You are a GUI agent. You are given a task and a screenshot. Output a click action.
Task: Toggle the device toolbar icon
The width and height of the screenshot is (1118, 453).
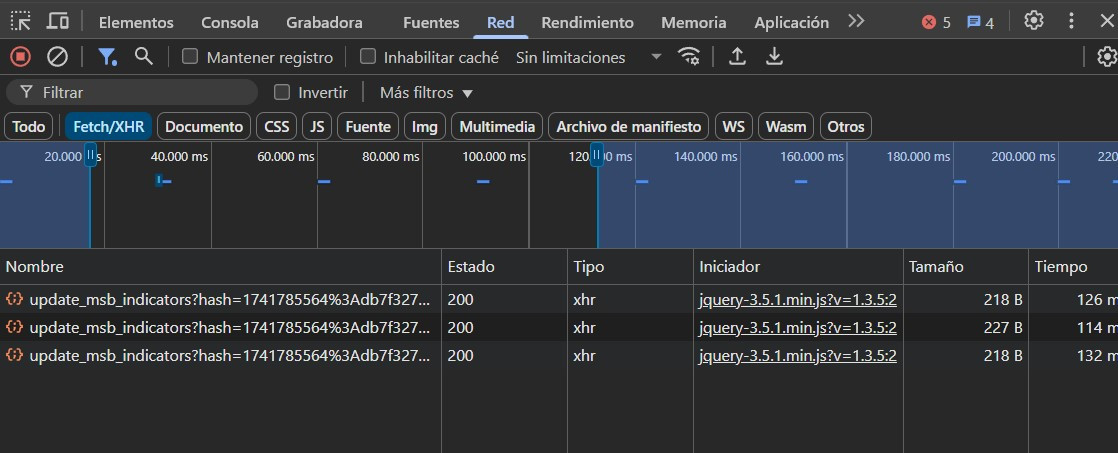coord(58,21)
